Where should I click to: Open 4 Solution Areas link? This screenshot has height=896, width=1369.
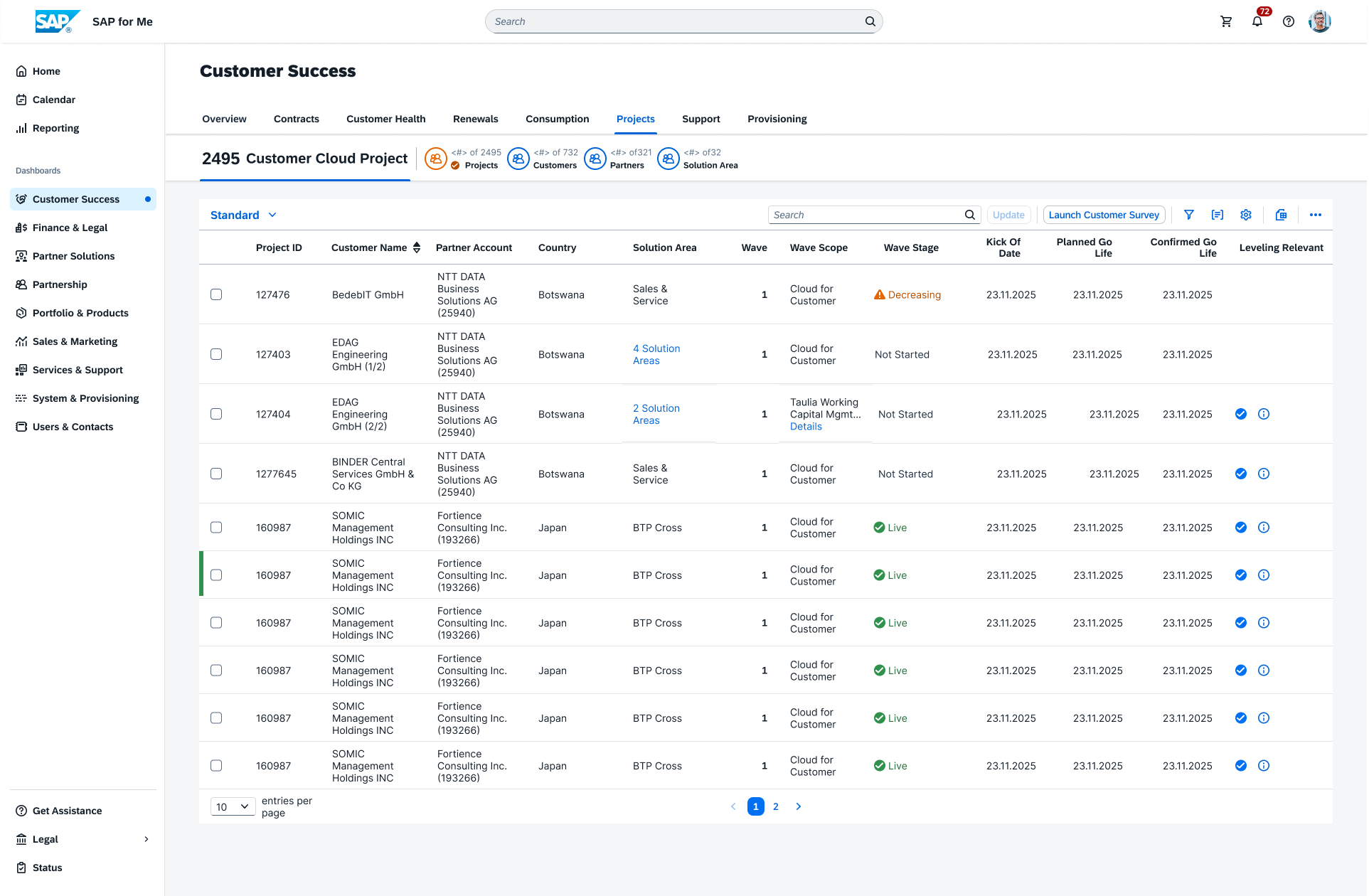[656, 354]
